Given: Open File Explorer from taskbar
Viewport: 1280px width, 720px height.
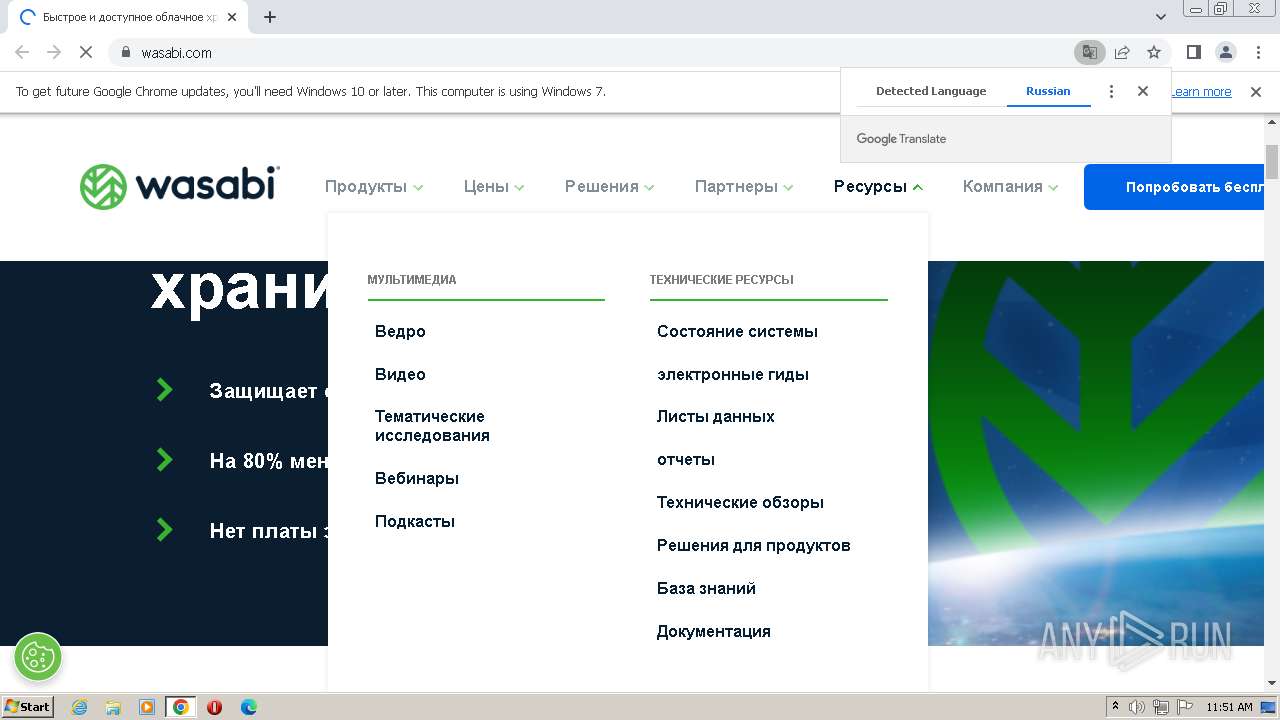Looking at the screenshot, I should [113, 707].
